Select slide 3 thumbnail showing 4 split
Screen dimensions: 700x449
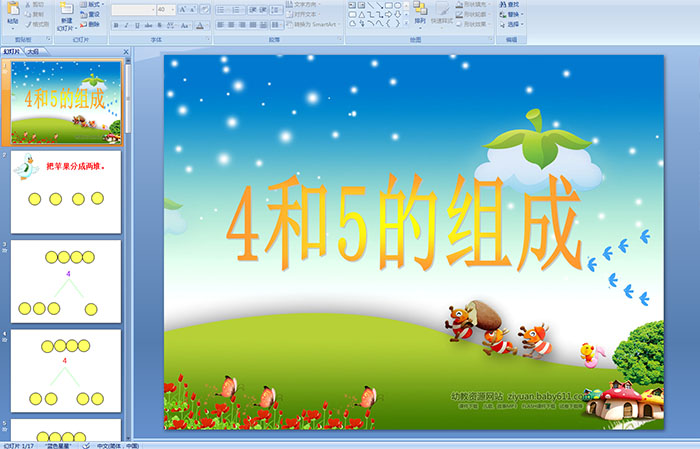click(66, 281)
